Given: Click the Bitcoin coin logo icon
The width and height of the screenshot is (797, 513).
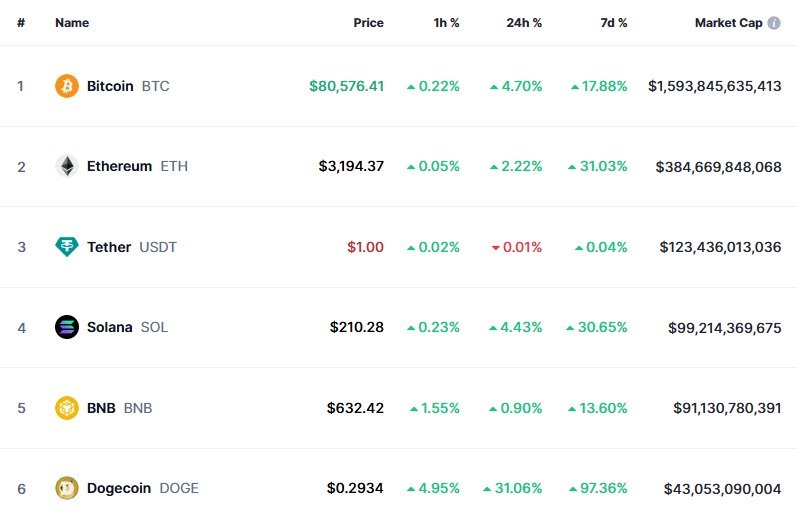Looking at the screenshot, I should (x=67, y=86).
